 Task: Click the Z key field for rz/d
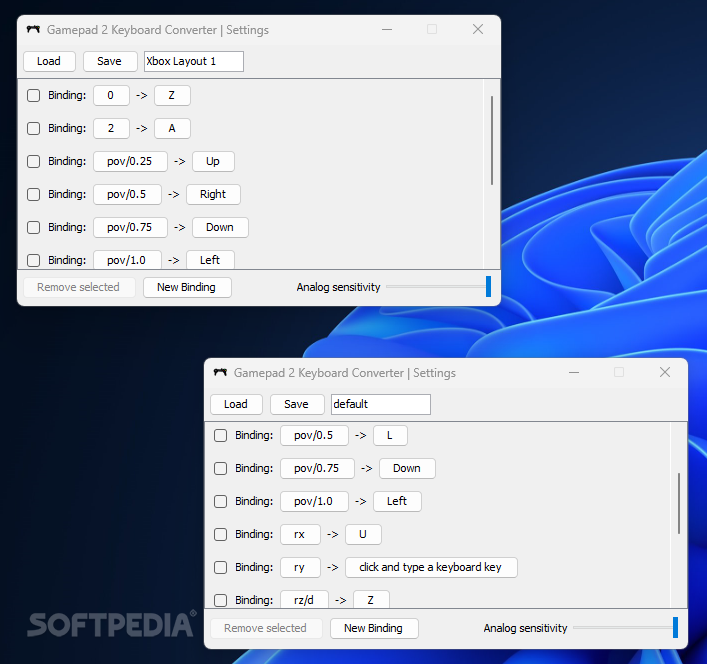(x=371, y=600)
